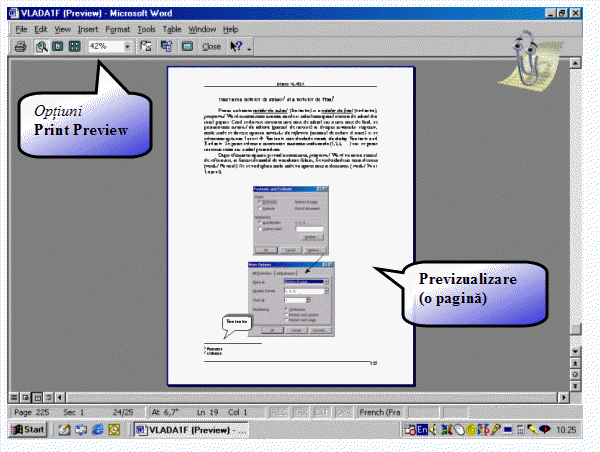This screenshot has height=452, width=600.
Task: Launch Internet Explorer from quick launch
Action: [x=98, y=430]
